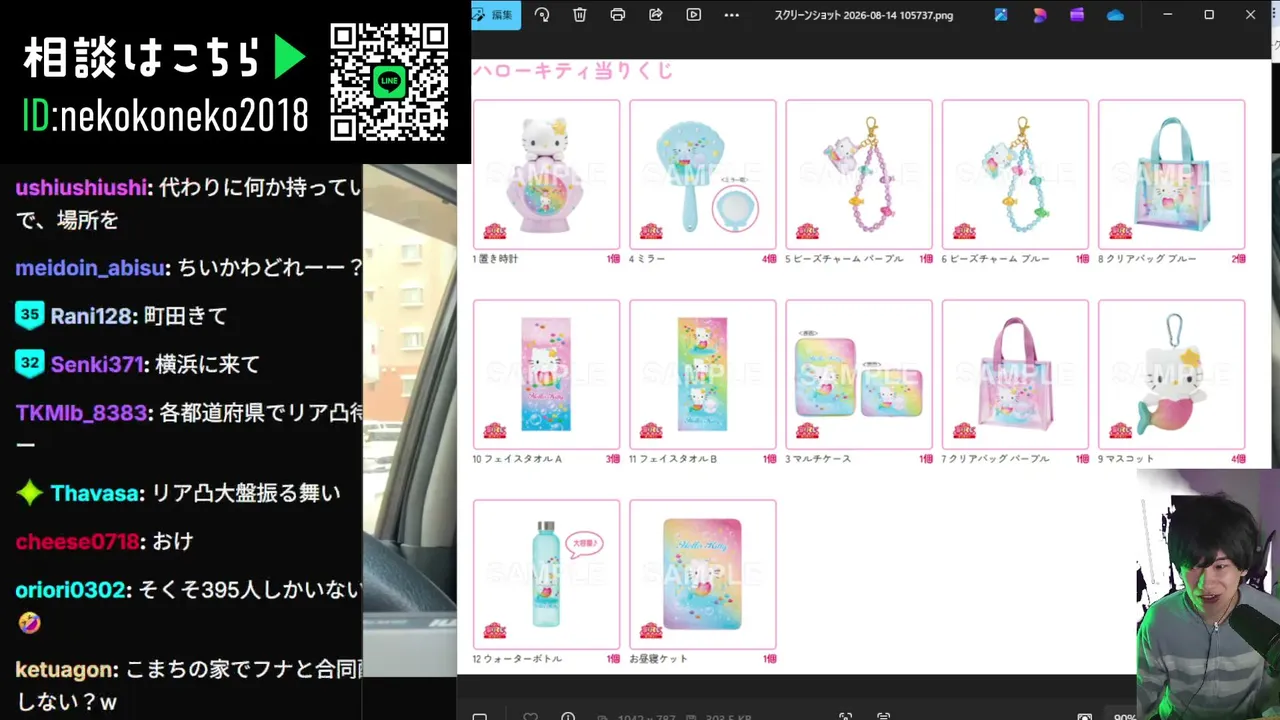Click the label 7 クリアバッグ パープル

tap(995, 459)
